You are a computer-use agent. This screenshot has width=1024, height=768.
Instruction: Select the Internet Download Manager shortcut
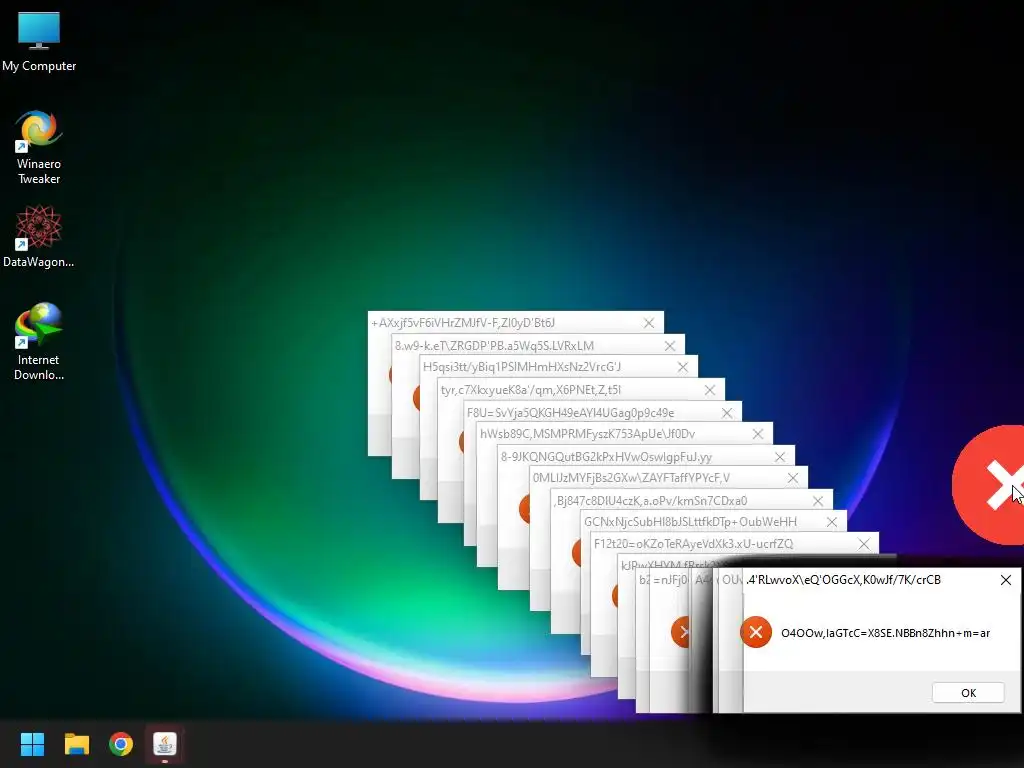(39, 341)
